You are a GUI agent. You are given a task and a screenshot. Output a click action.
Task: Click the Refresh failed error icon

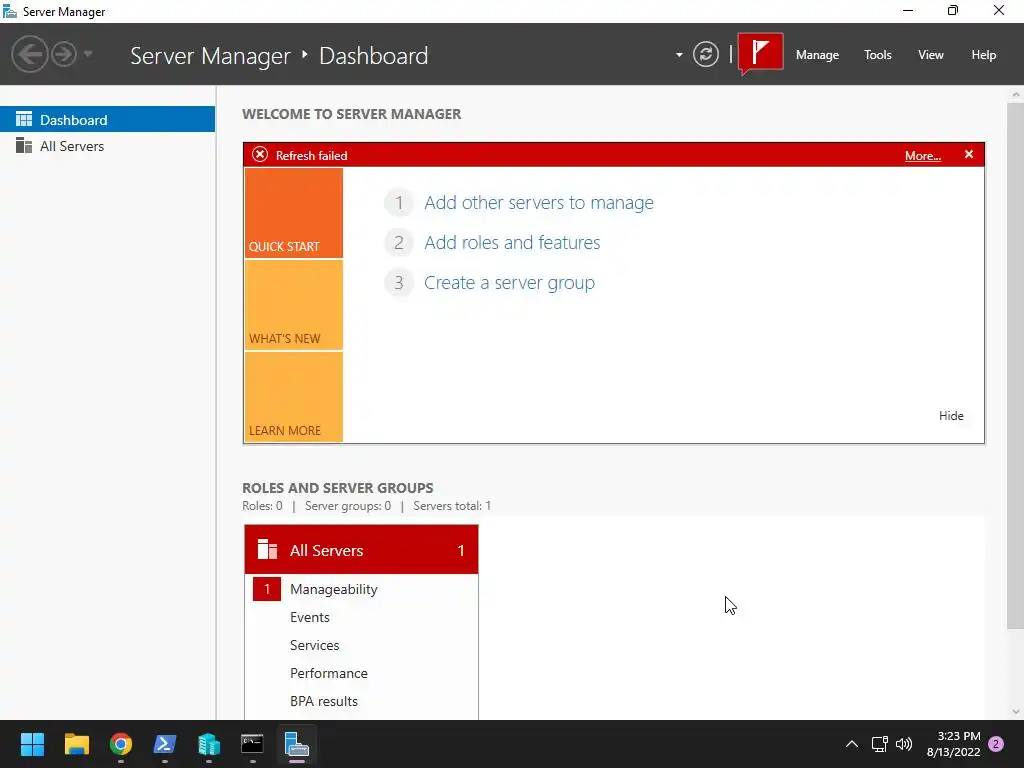tap(260, 155)
